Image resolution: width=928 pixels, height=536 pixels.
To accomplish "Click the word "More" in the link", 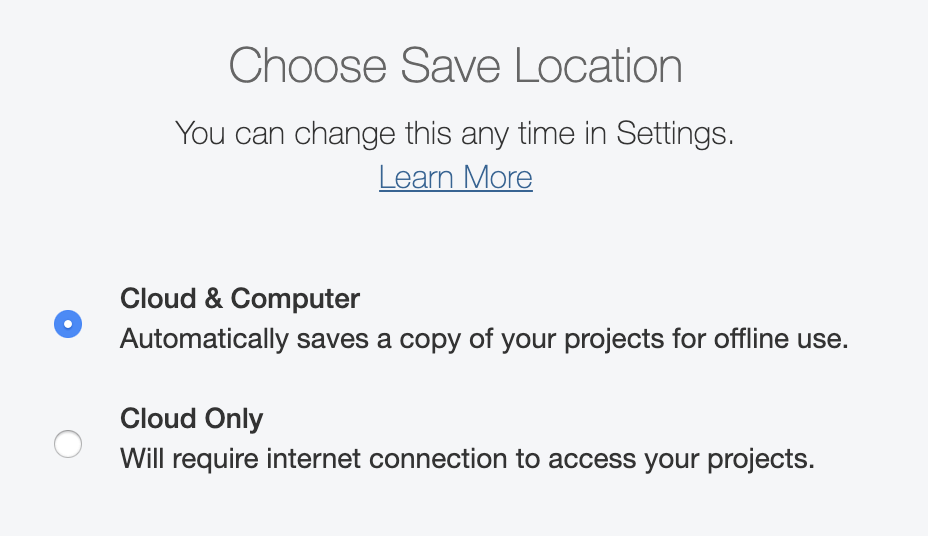I will coord(497,177).
